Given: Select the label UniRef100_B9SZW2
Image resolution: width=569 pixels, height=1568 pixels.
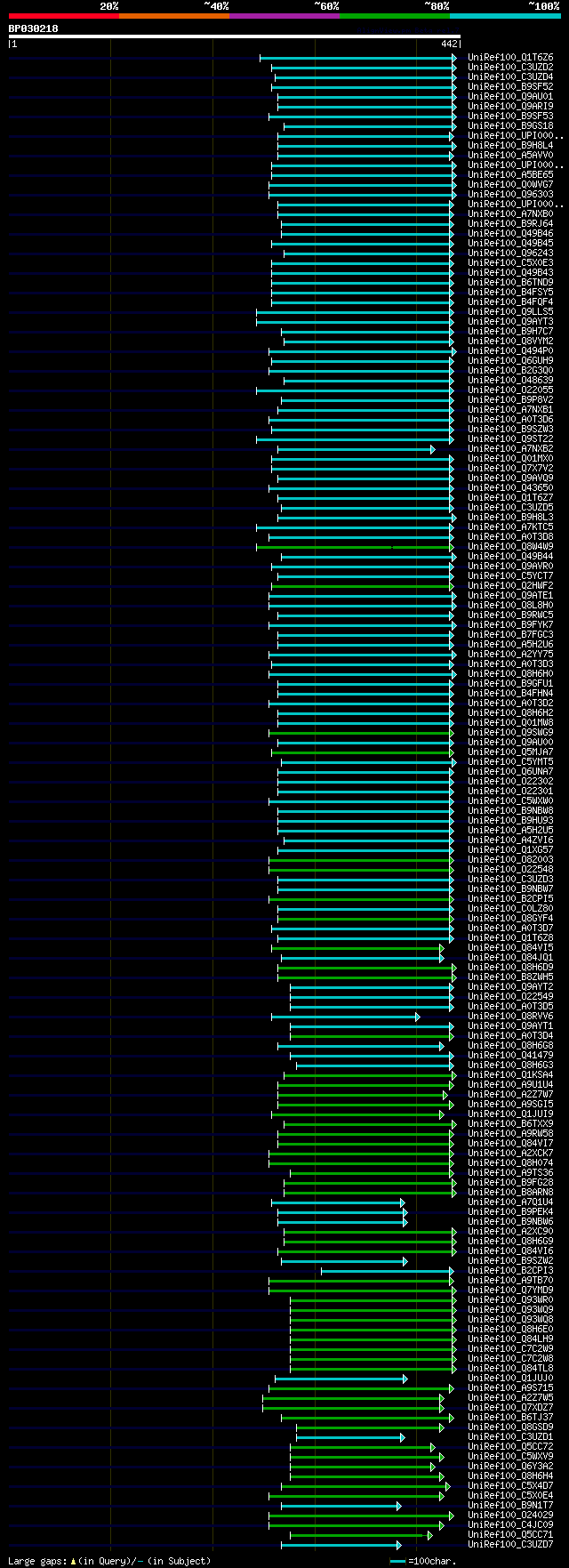Looking at the screenshot, I should [510, 1260].
